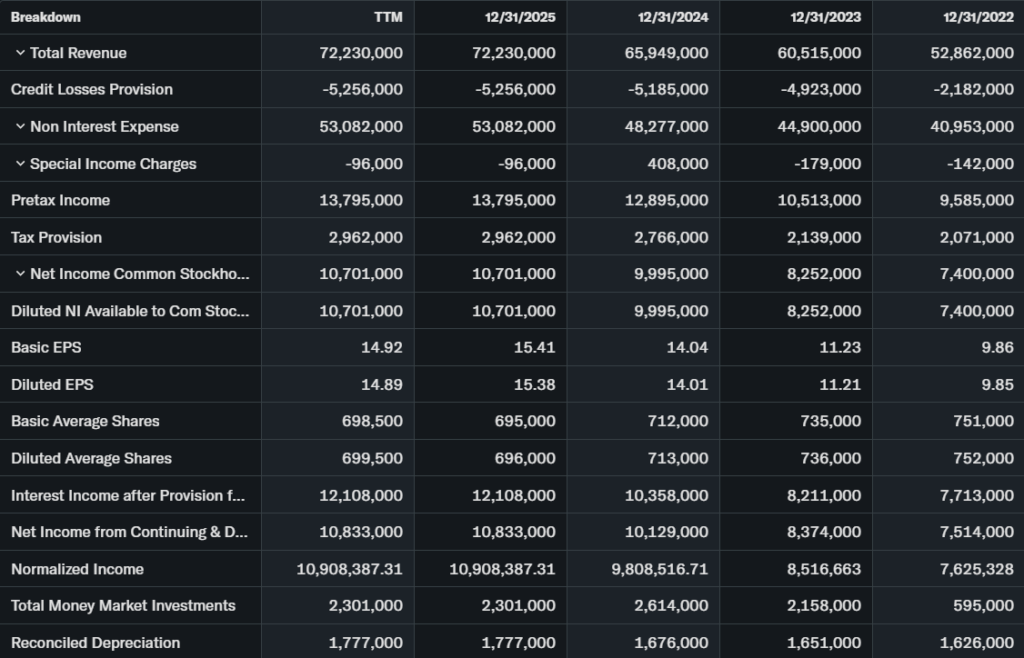Viewport: 1024px width, 658px height.
Task: Click the TTM column header
Action: 388,17
